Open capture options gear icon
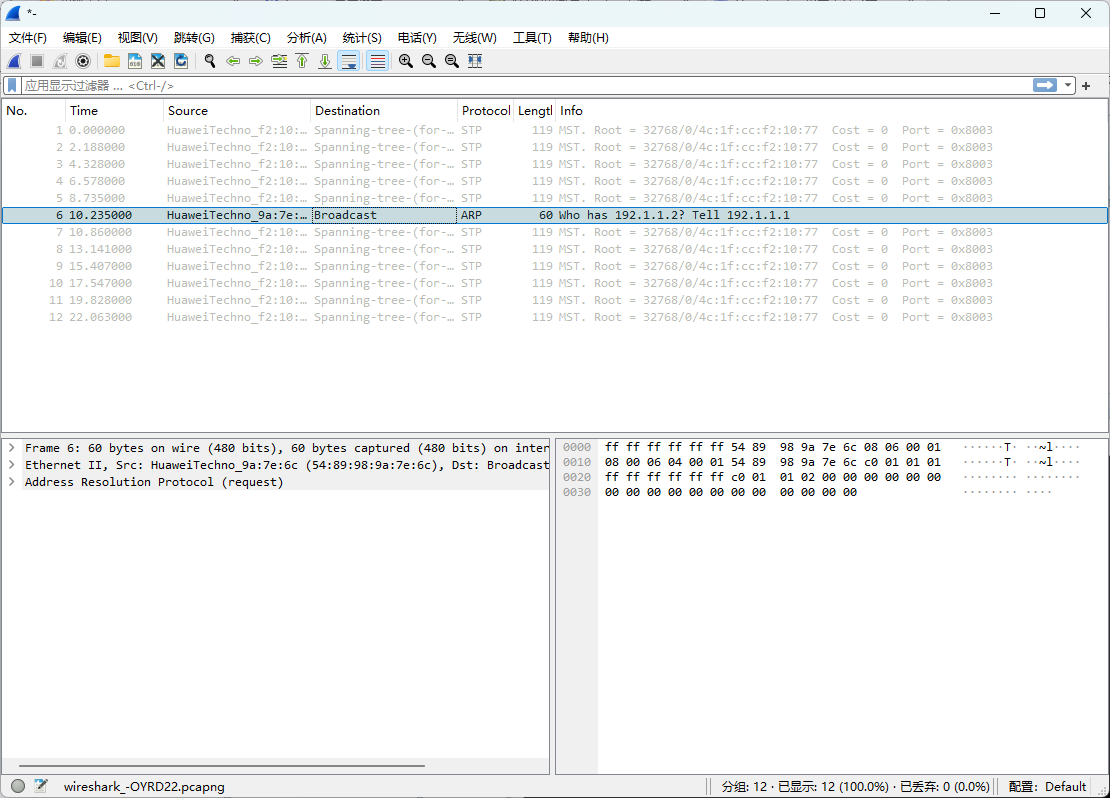 (83, 61)
